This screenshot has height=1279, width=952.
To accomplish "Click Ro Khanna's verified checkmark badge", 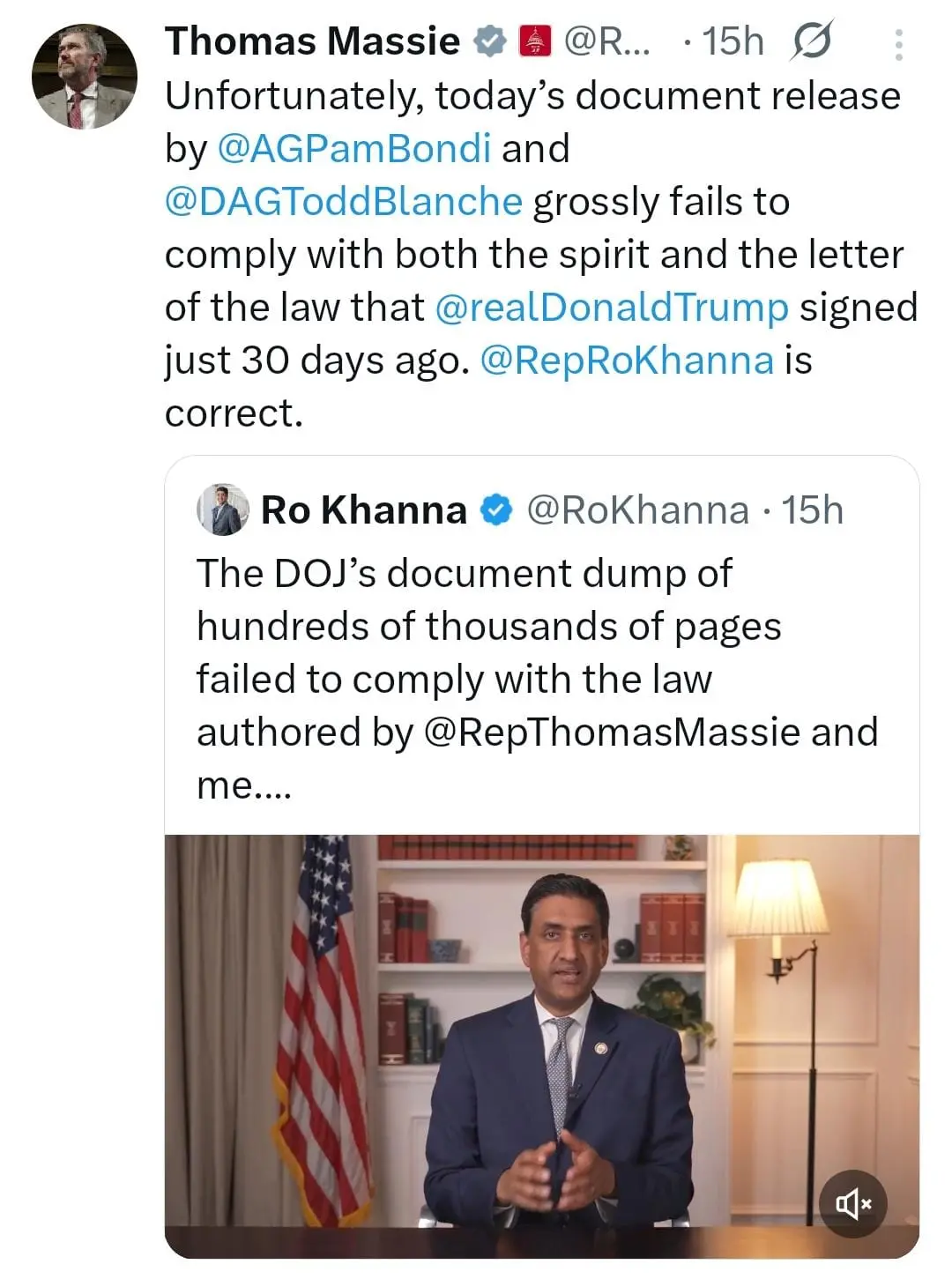I will pyautogui.click(x=497, y=510).
